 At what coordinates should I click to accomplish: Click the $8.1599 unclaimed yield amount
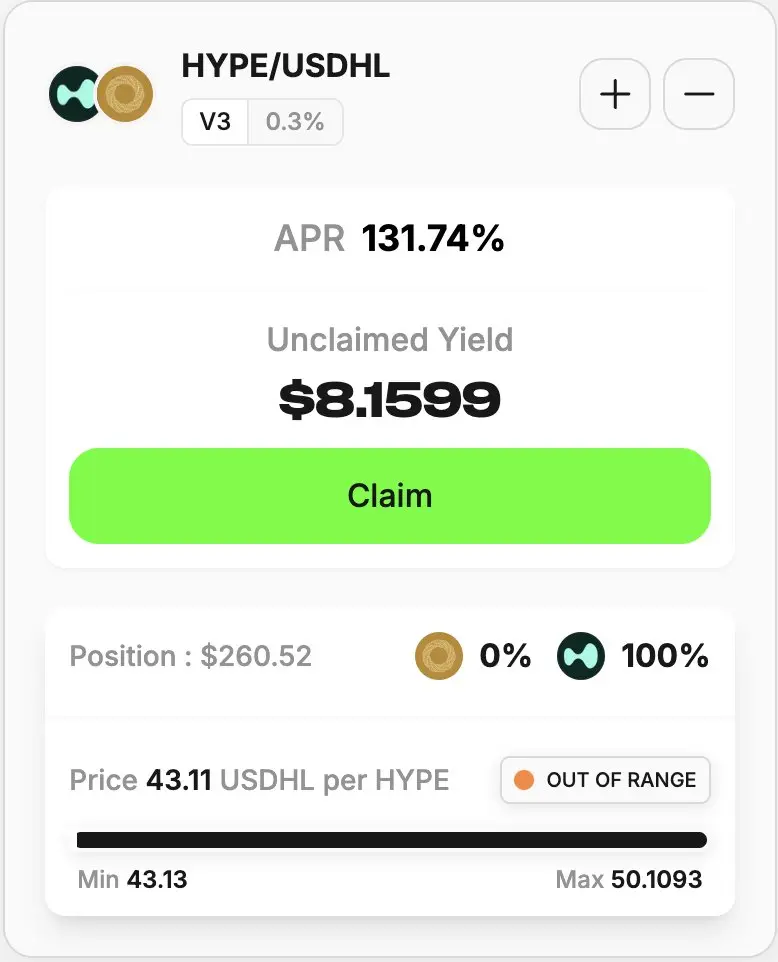[390, 399]
